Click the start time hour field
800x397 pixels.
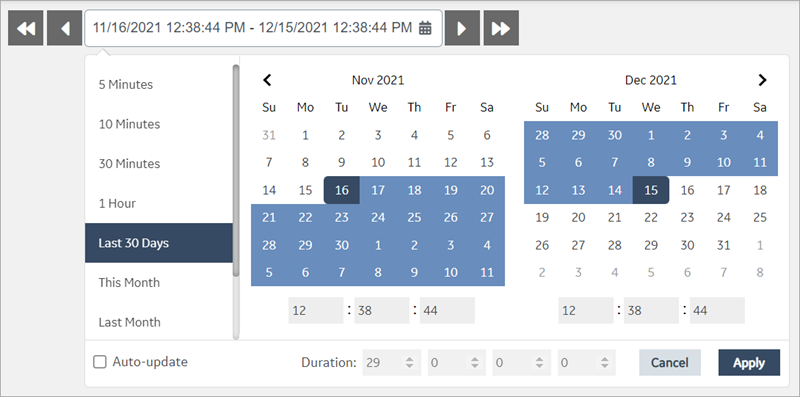click(x=316, y=310)
